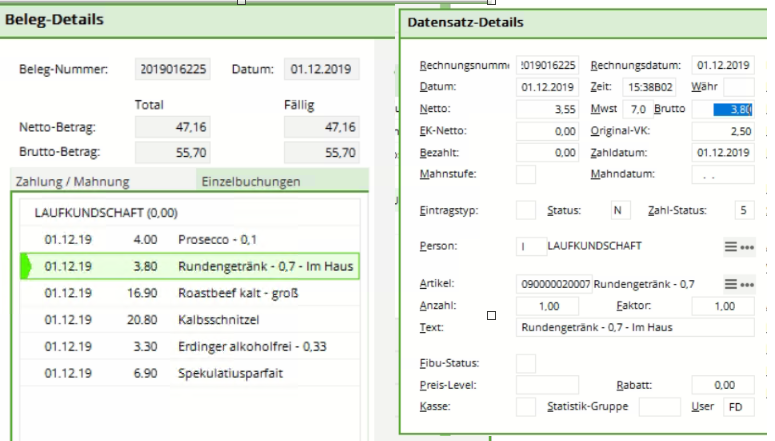
Task: Click the Netto field 3,55
Action: point(547,109)
